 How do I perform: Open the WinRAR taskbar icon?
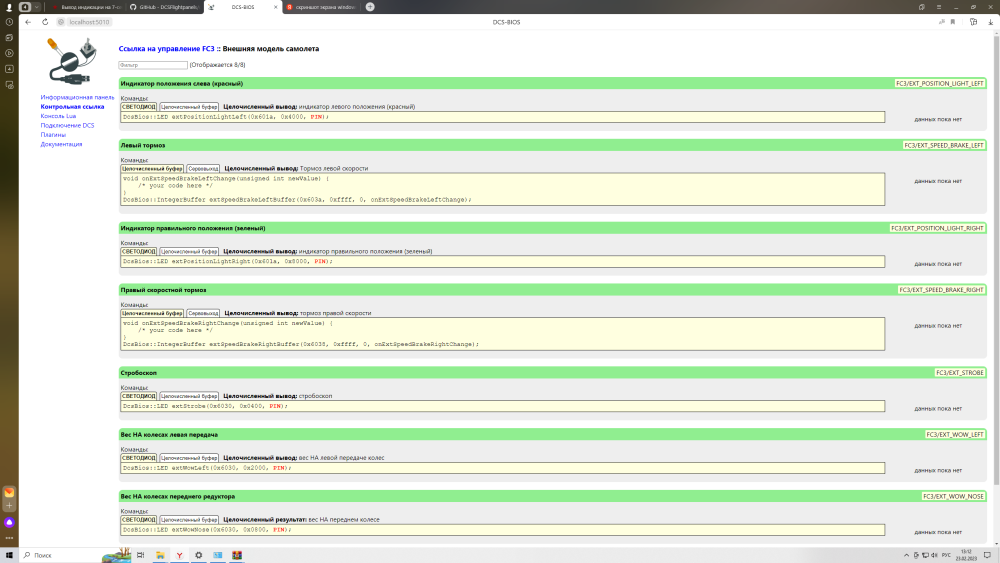(237, 555)
